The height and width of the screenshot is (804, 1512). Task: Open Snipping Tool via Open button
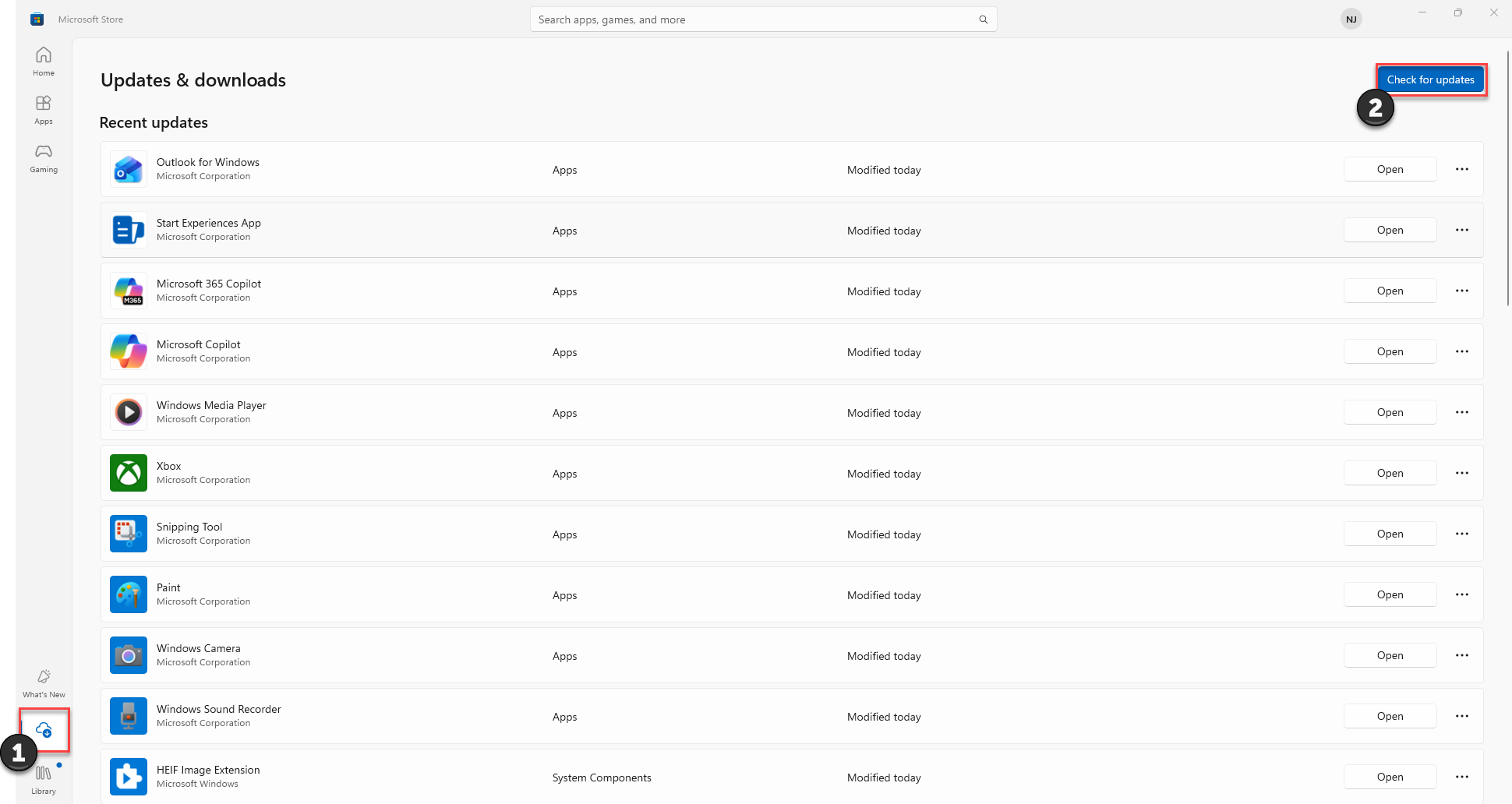1390,534
